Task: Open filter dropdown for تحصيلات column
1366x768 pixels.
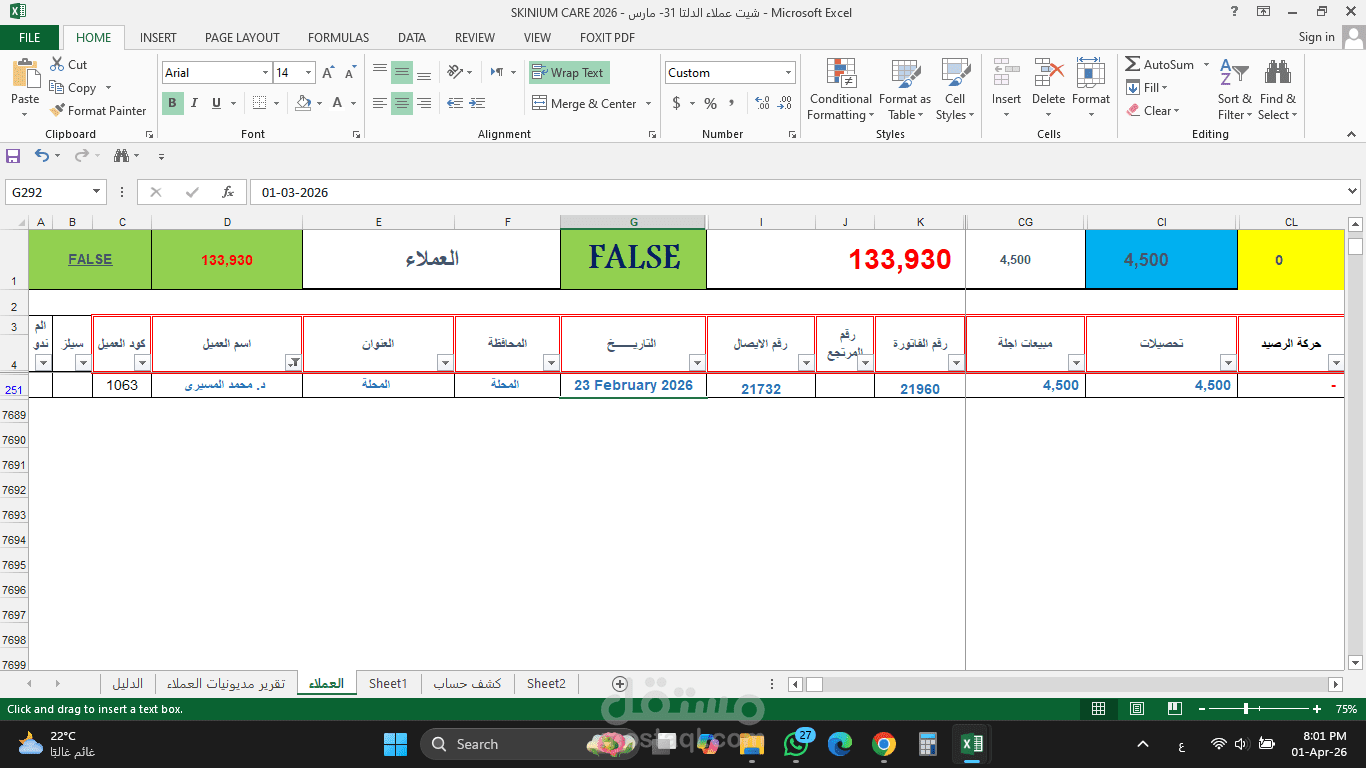Action: tap(1228, 363)
